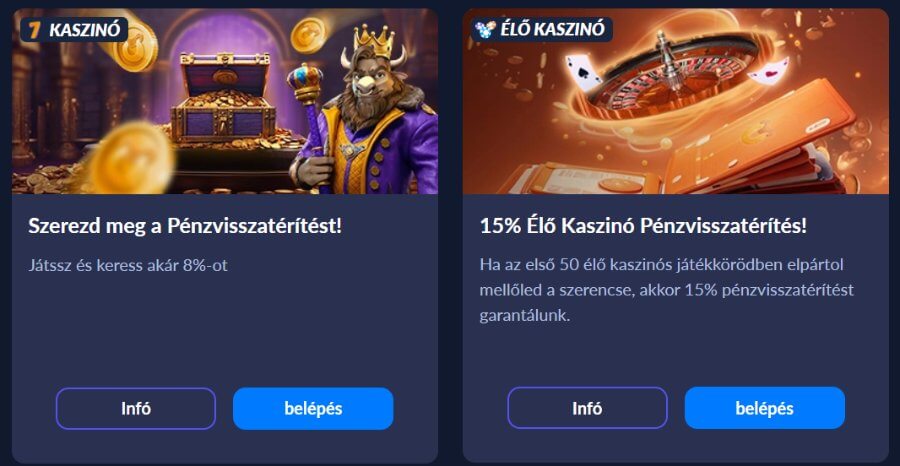This screenshot has width=900, height=466.
Task: Click the large blurred gold coin at bottom-left
Action: pyautogui.click(x=131, y=157)
